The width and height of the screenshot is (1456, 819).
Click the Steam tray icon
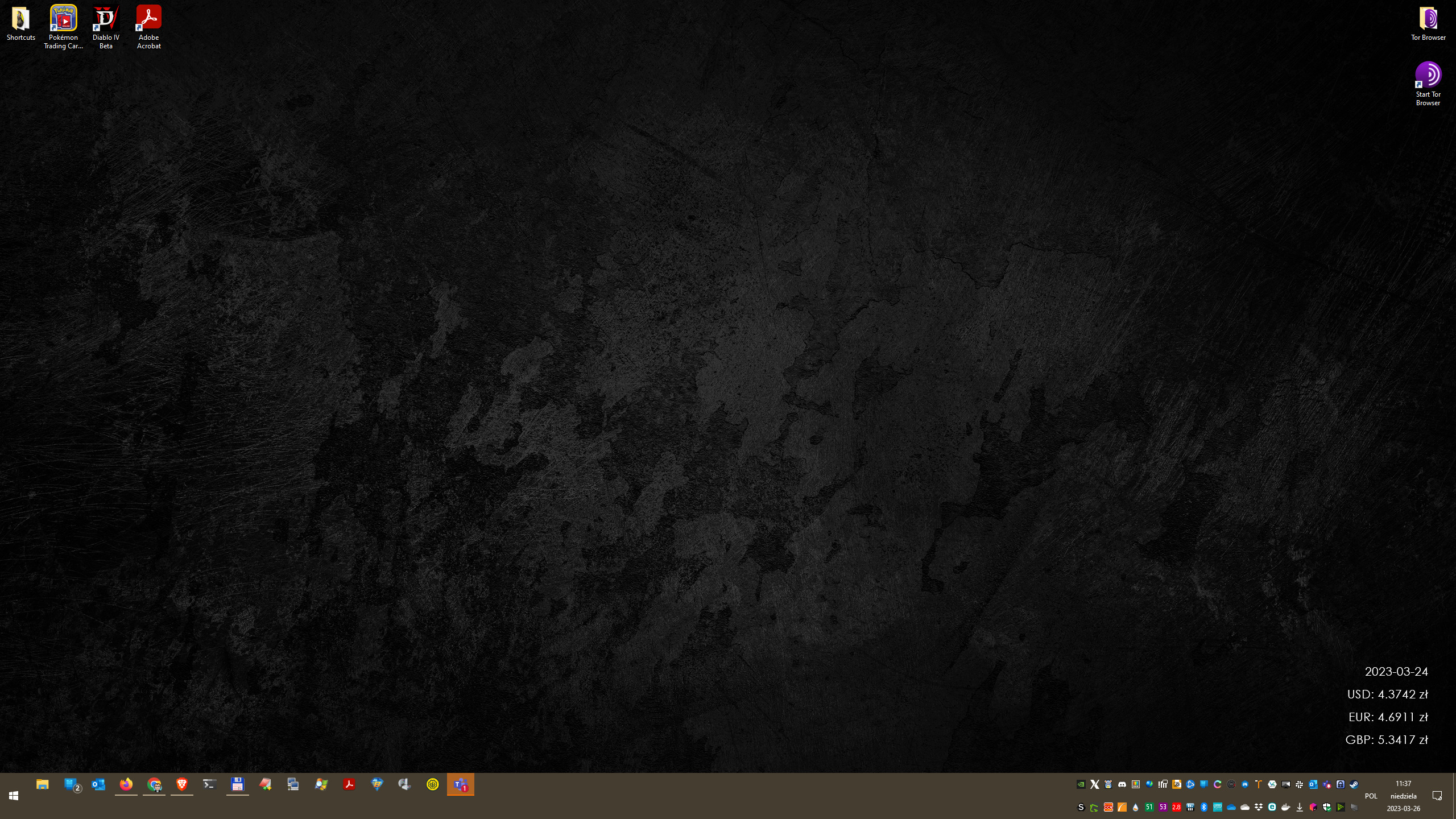tap(1354, 784)
